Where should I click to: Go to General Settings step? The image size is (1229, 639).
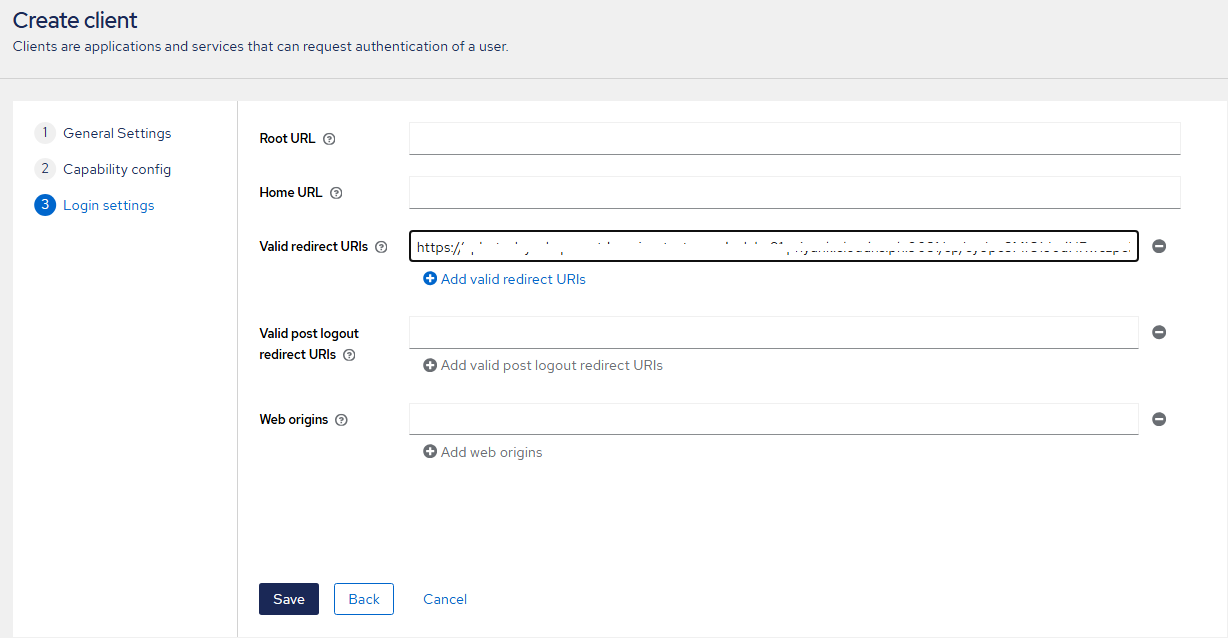tap(116, 133)
